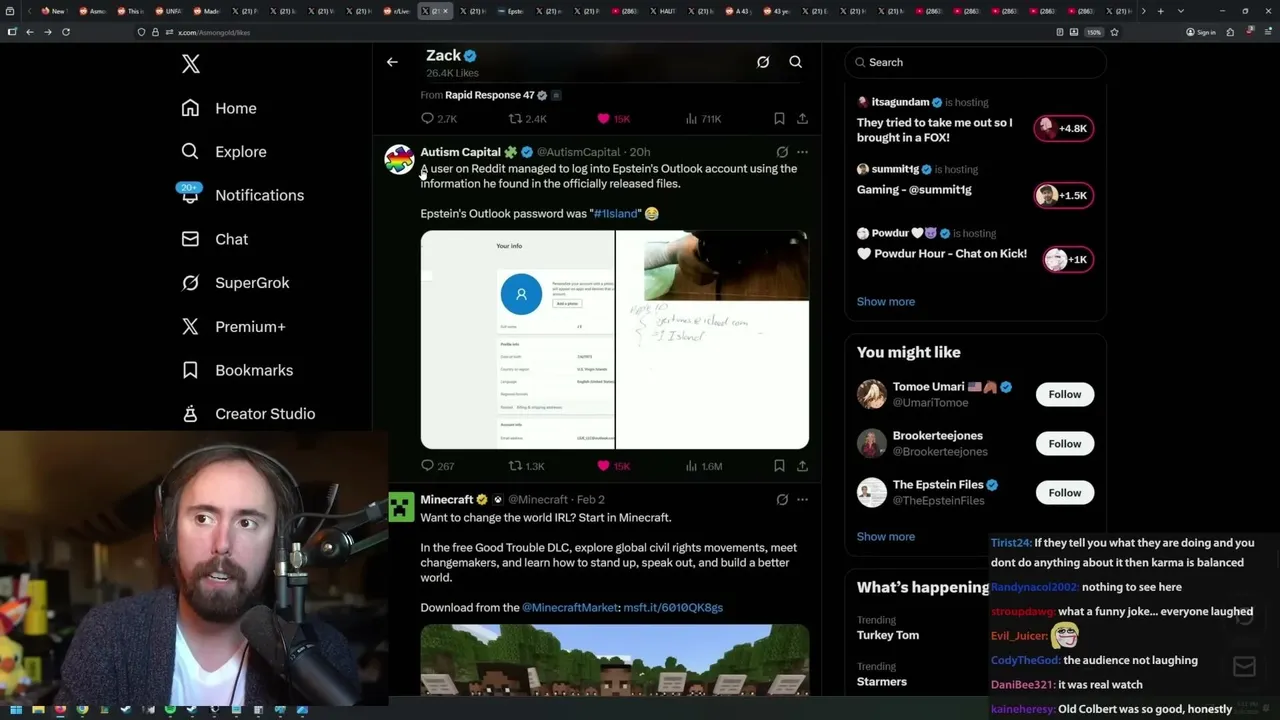This screenshot has height=720, width=1280.
Task: Open the Chat section
Action: click(x=214, y=239)
